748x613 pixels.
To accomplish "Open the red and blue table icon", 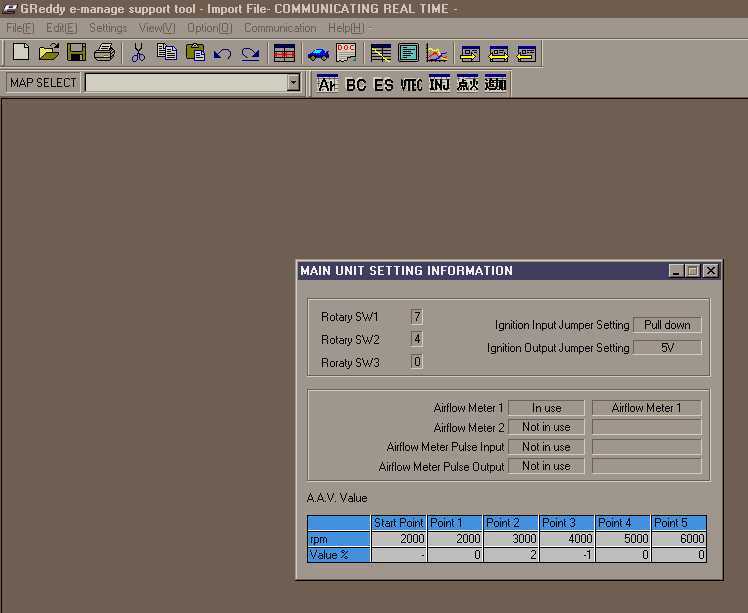I will pos(284,53).
